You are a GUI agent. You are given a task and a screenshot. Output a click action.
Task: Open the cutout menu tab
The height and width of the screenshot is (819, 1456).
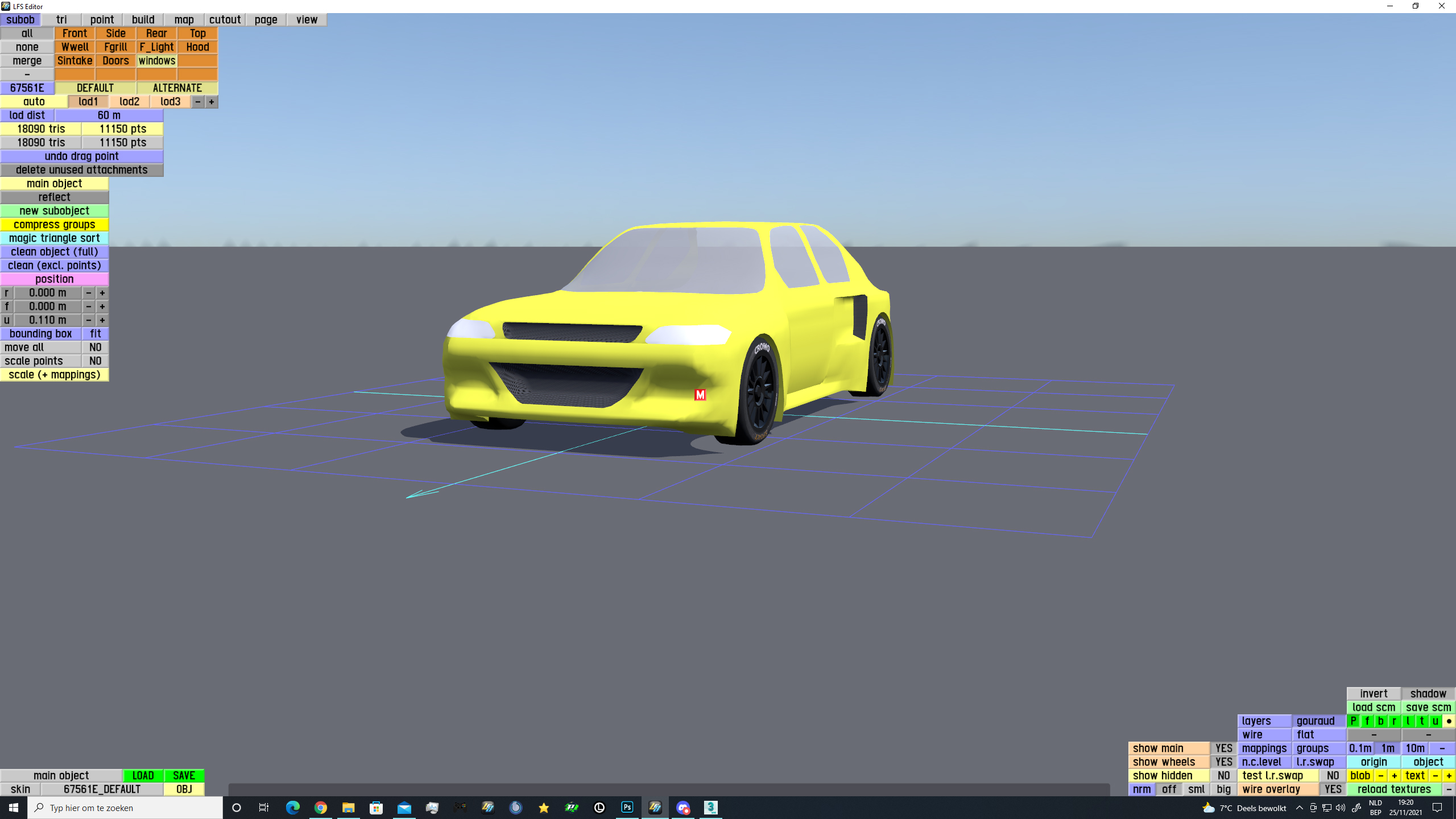225,20
